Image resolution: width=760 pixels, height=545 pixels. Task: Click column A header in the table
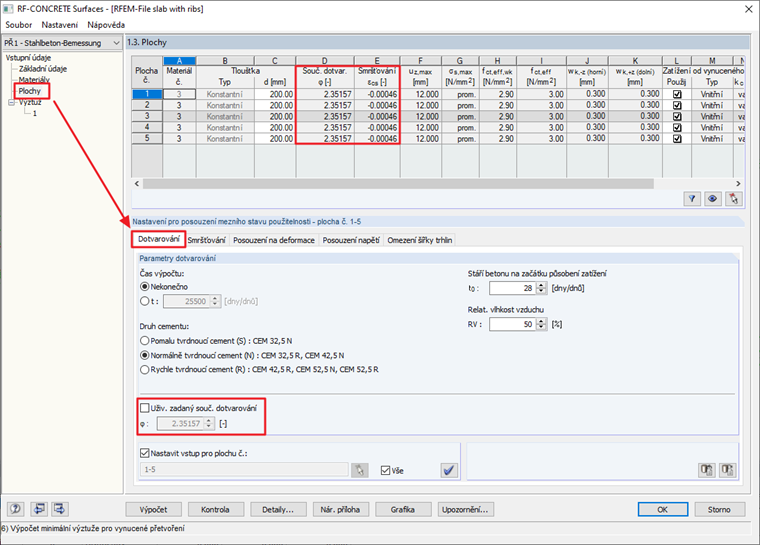point(179,61)
